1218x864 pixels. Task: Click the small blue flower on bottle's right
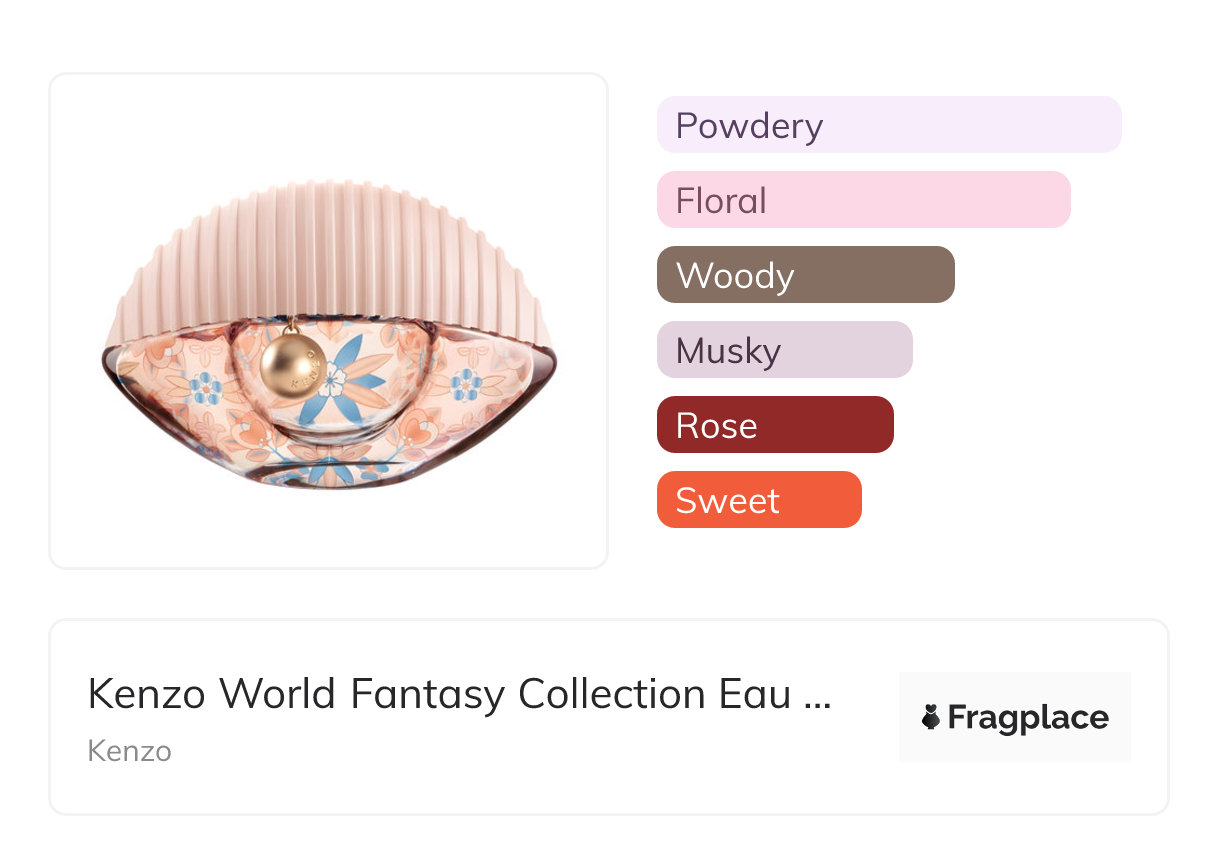pos(466,384)
